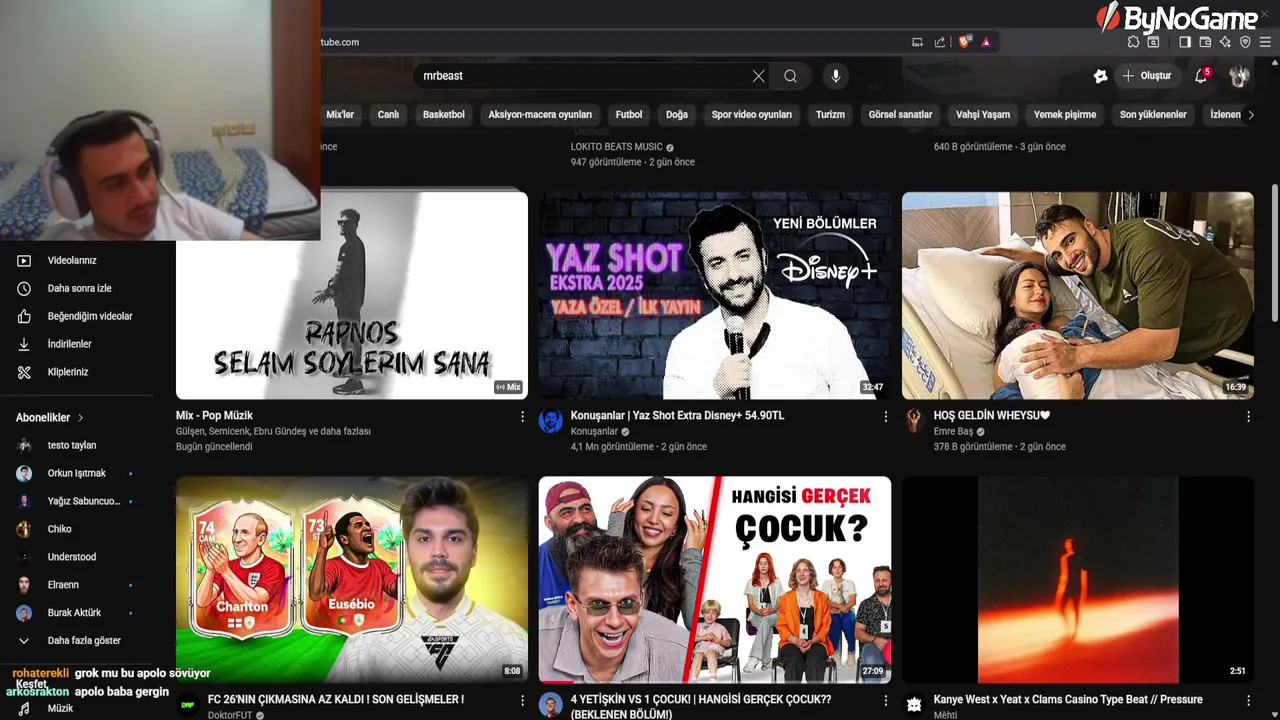
Task: Select the Turizm chip
Action: pos(830,115)
